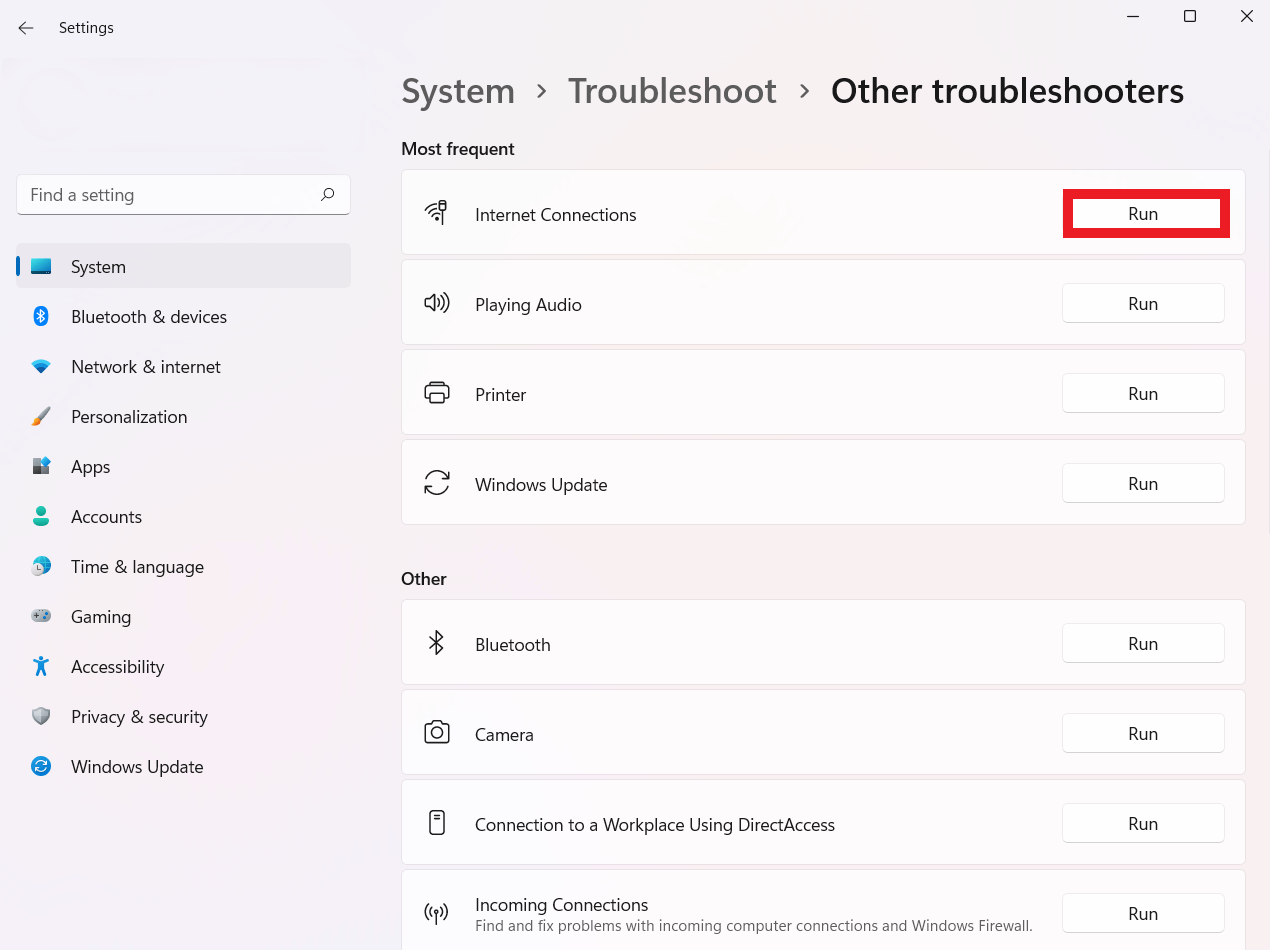Screen dimensions: 1270x950
Task: Open Network & internet page
Action: pos(145,367)
